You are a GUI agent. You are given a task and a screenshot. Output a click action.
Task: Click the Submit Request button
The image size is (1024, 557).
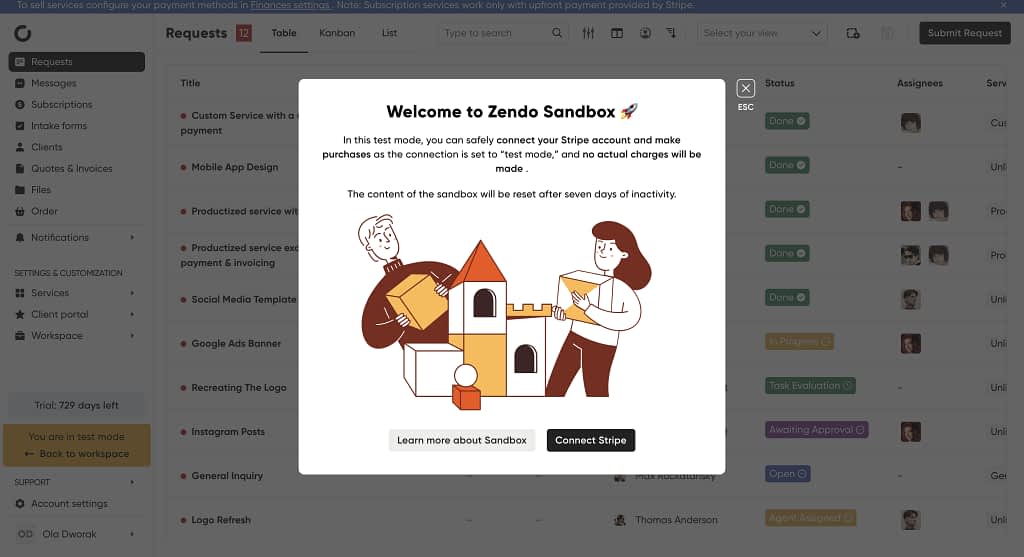click(965, 33)
